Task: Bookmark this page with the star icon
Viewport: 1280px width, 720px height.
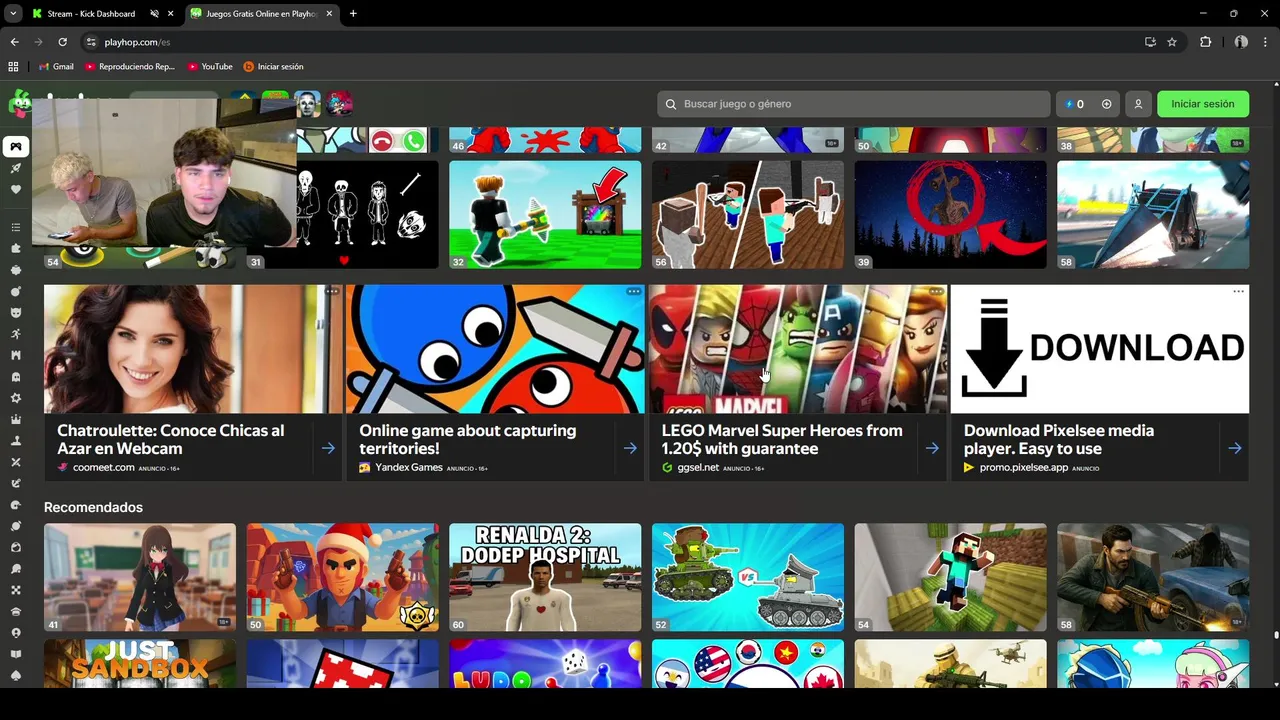Action: click(1172, 42)
